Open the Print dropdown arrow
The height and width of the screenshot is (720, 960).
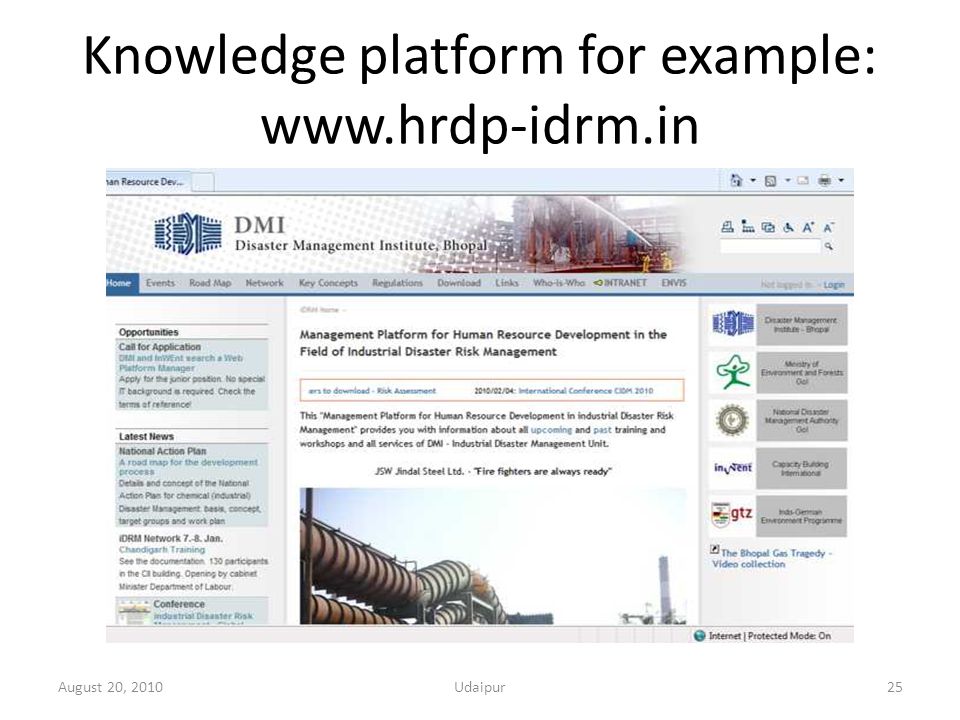(x=841, y=180)
